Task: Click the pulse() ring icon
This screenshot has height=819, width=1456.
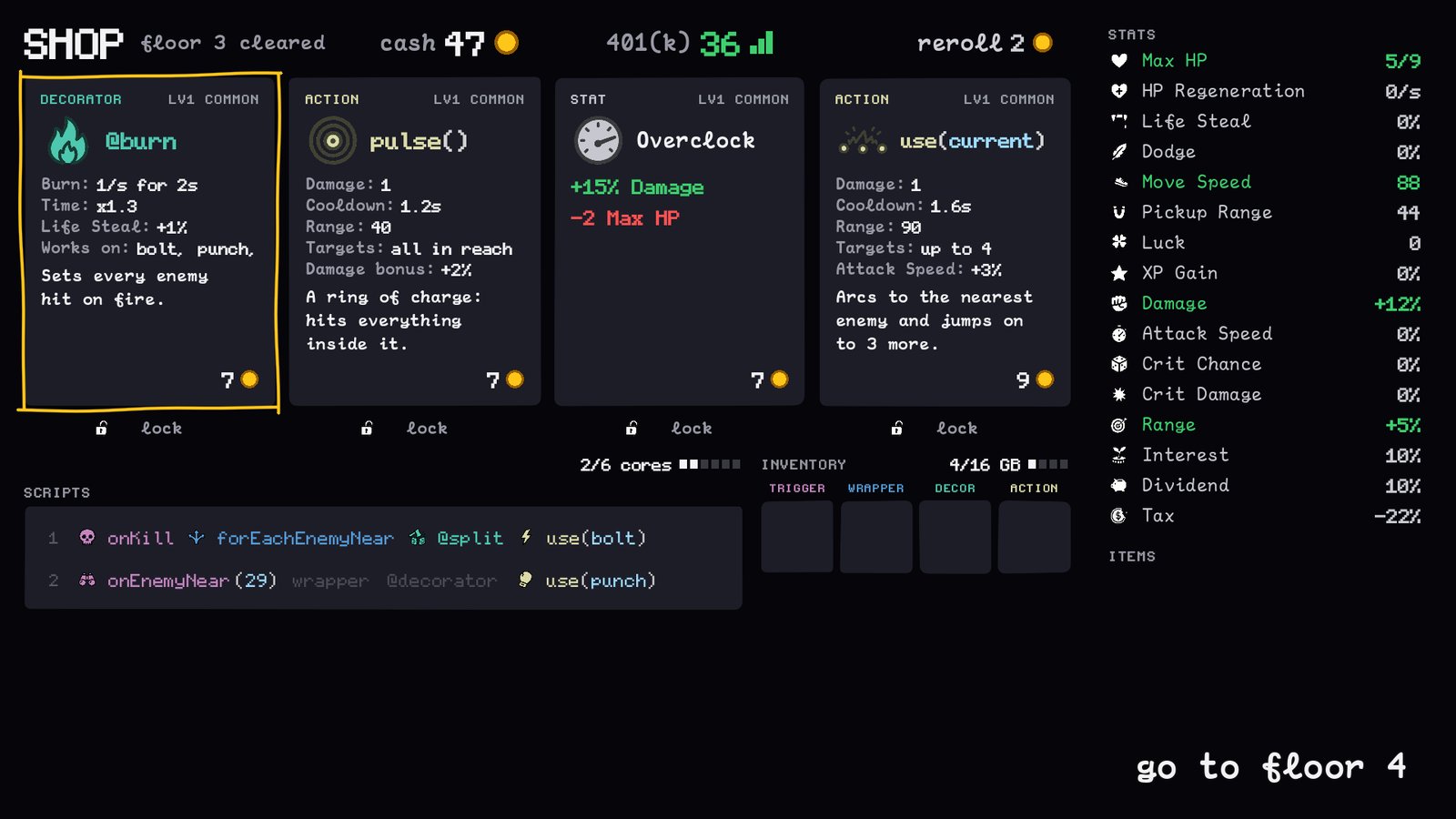Action: click(332, 141)
